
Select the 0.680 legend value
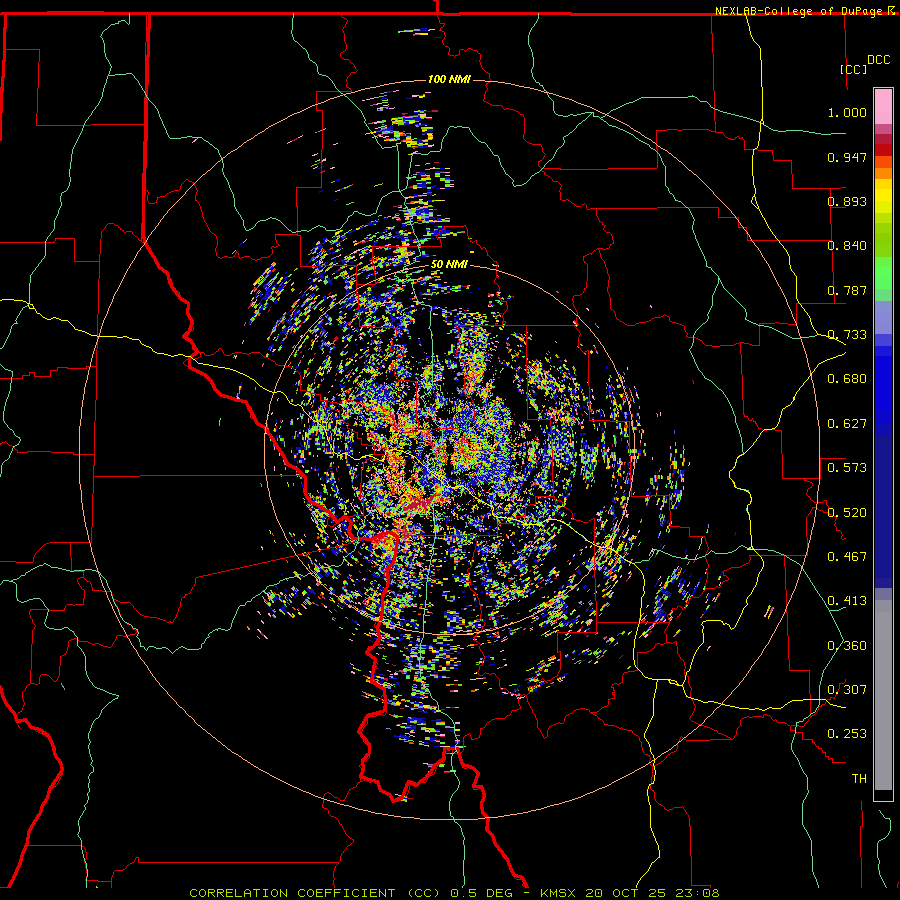[847, 379]
